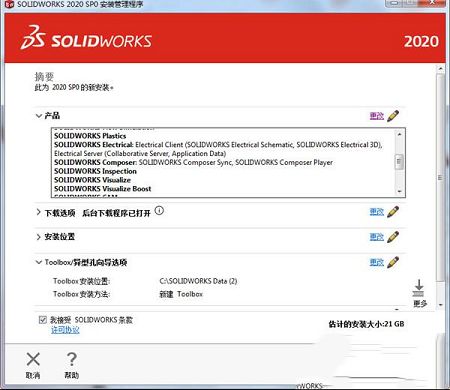This screenshot has width=450, height=390.
Task: Click the product list scrollbar thumb
Action: (399, 162)
